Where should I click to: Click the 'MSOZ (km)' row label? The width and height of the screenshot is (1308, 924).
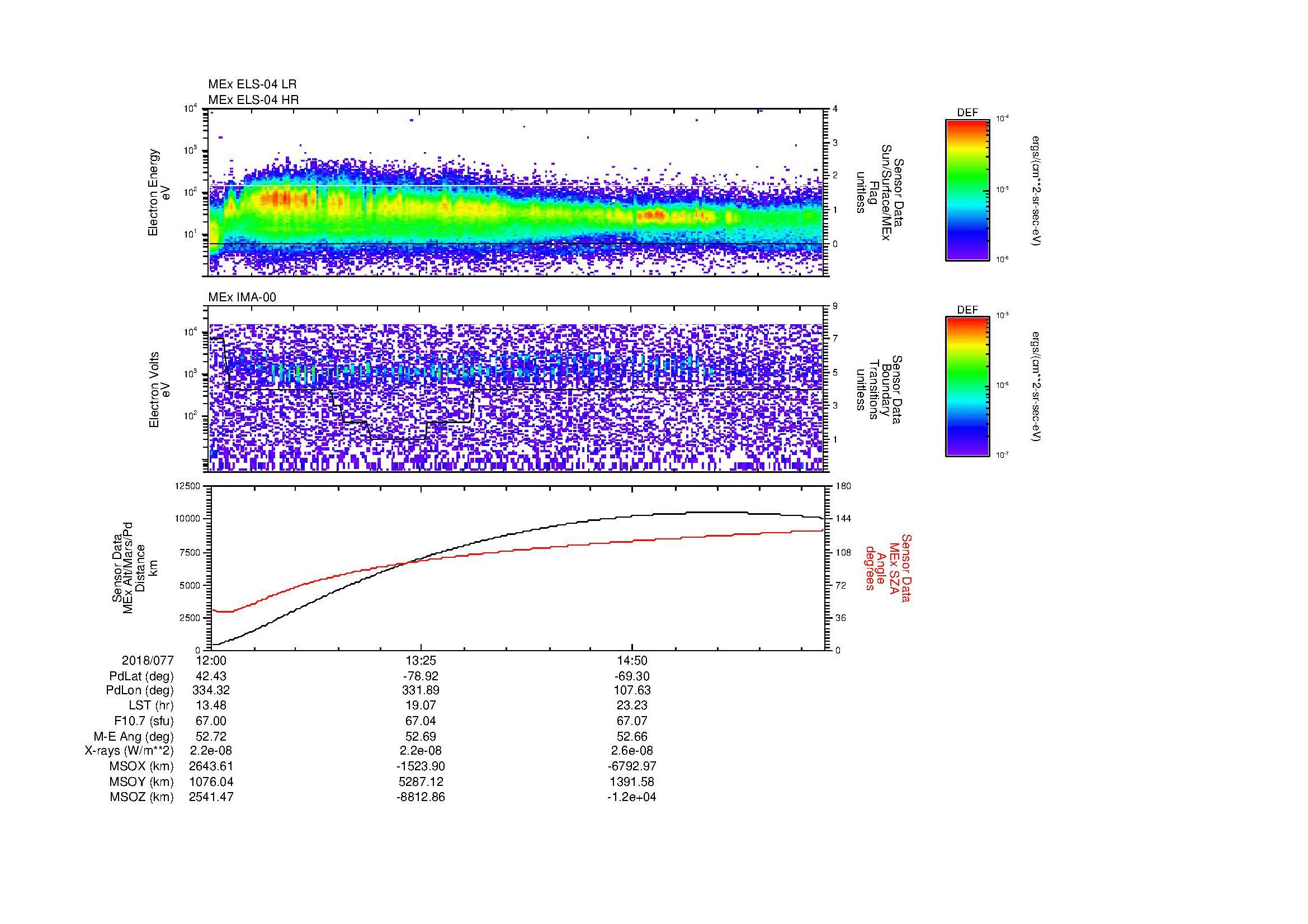coord(141,797)
